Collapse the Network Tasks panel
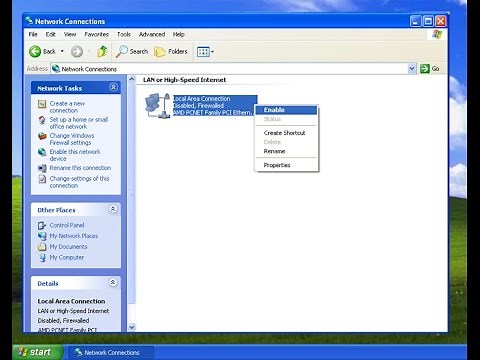 (x=113, y=87)
